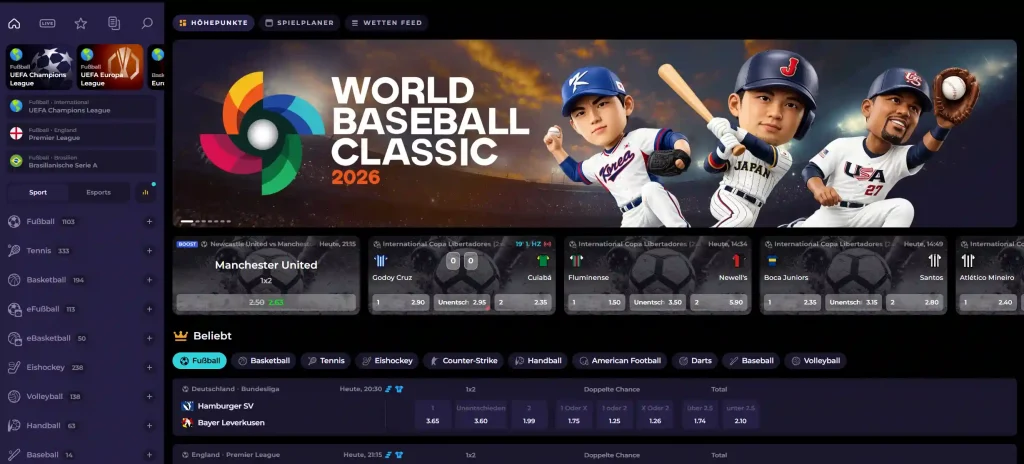Click the England · Premier League match header
This screenshot has width=1024, height=464.
pos(594,454)
